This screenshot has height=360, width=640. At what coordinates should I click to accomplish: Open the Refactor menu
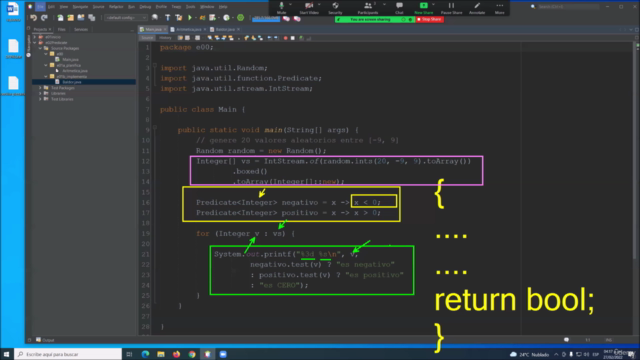point(116,7)
